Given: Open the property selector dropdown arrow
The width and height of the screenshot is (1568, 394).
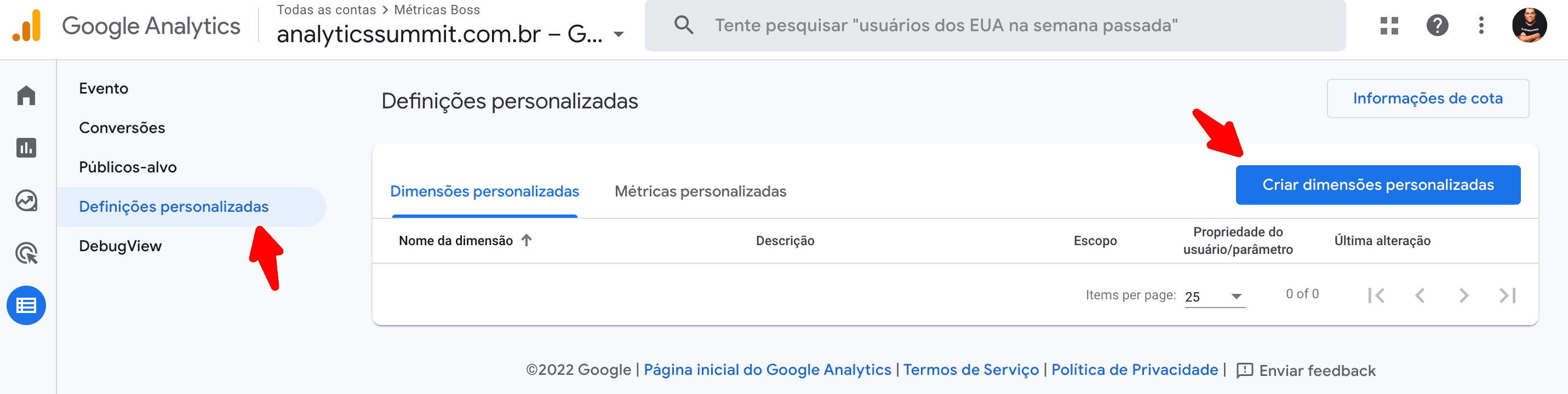Looking at the screenshot, I should [x=619, y=35].
